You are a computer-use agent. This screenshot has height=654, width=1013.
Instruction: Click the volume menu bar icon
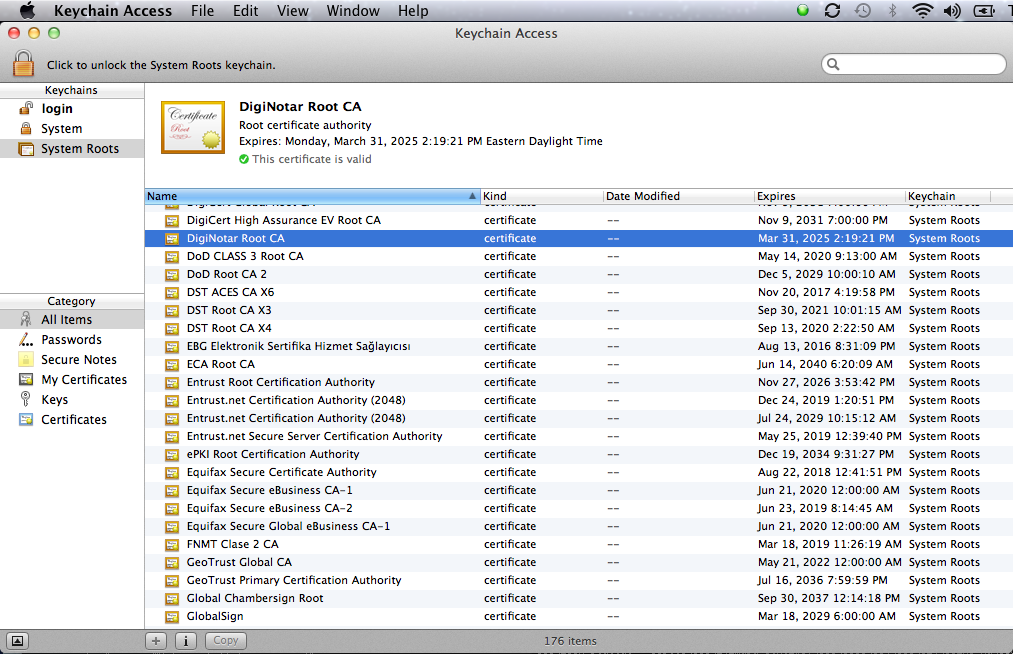pos(952,10)
